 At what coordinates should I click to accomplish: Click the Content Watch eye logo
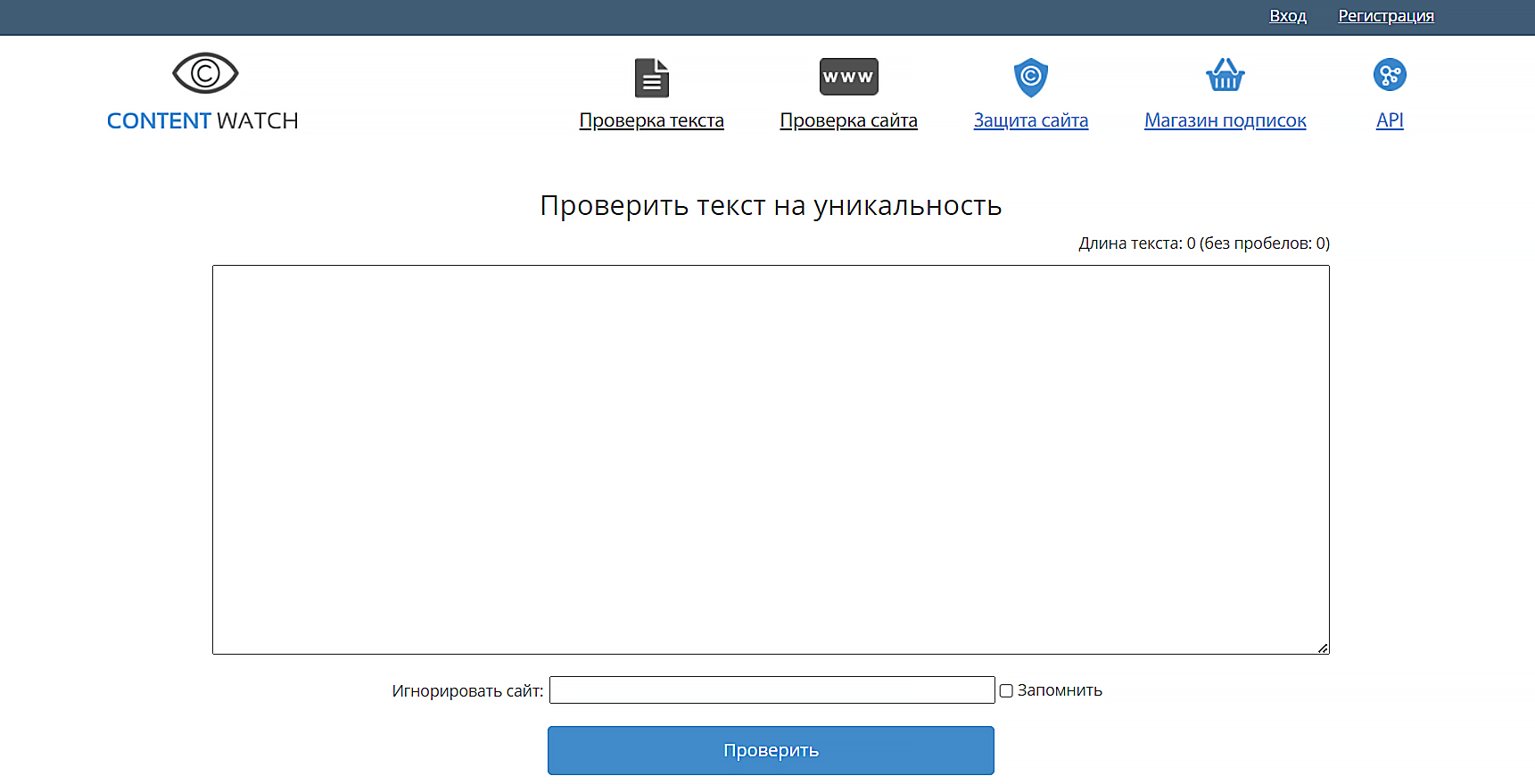pyautogui.click(x=205, y=73)
